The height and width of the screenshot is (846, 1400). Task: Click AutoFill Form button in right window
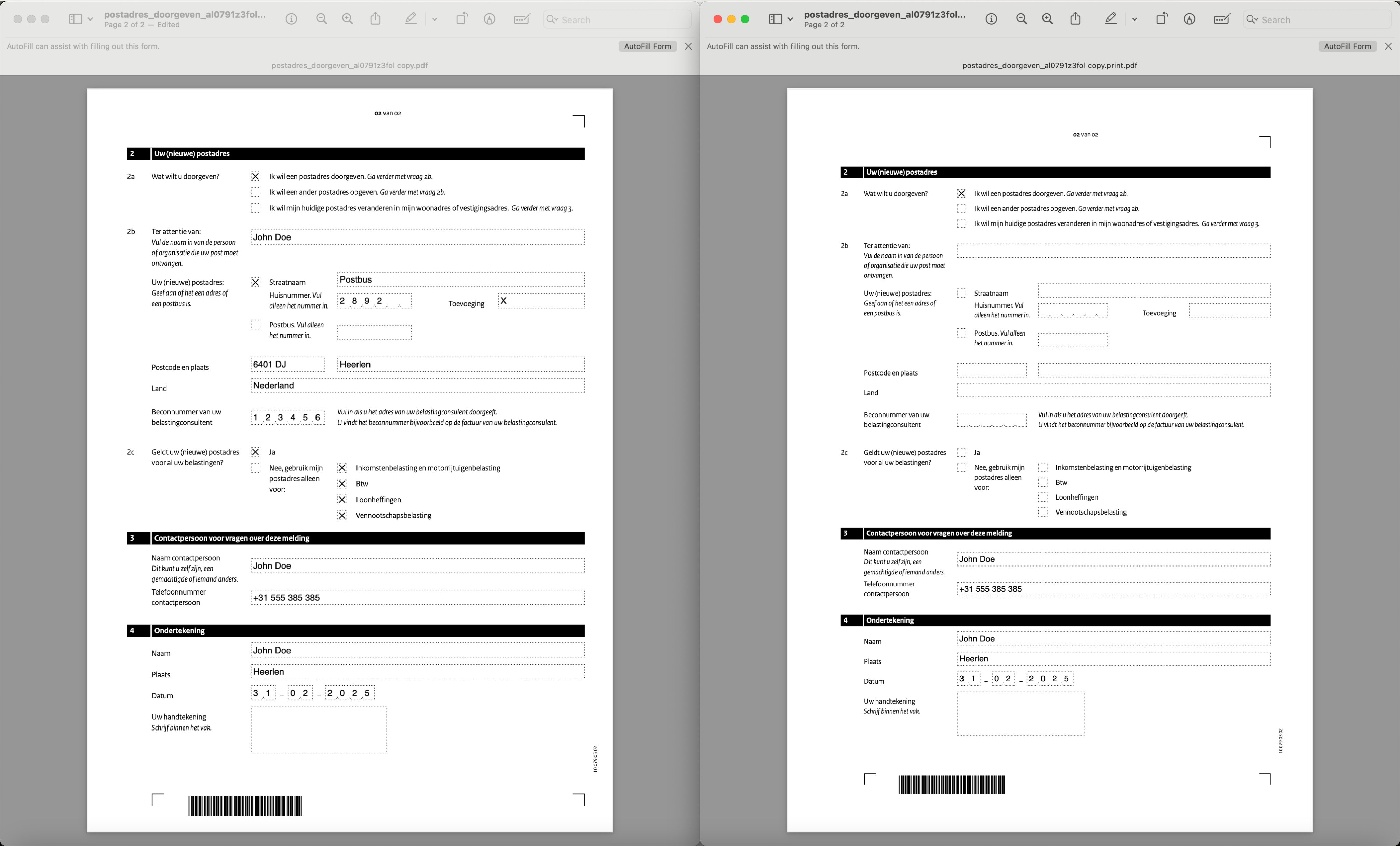pyautogui.click(x=1347, y=46)
